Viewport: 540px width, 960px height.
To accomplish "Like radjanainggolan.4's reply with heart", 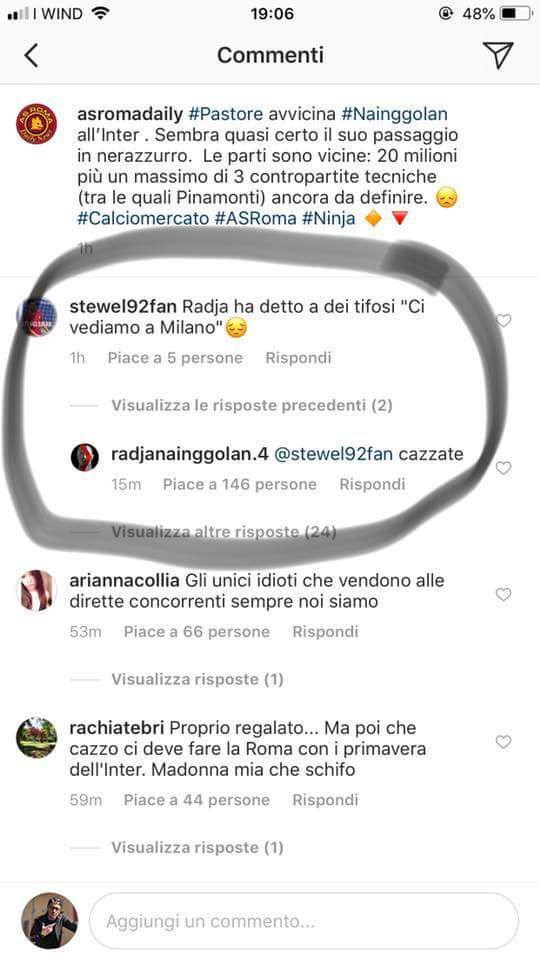I will [503, 468].
